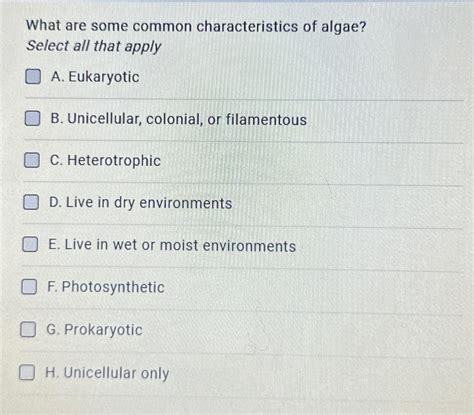
Task: Tick the H. Unicellular only checkbox
Action: pos(27,372)
